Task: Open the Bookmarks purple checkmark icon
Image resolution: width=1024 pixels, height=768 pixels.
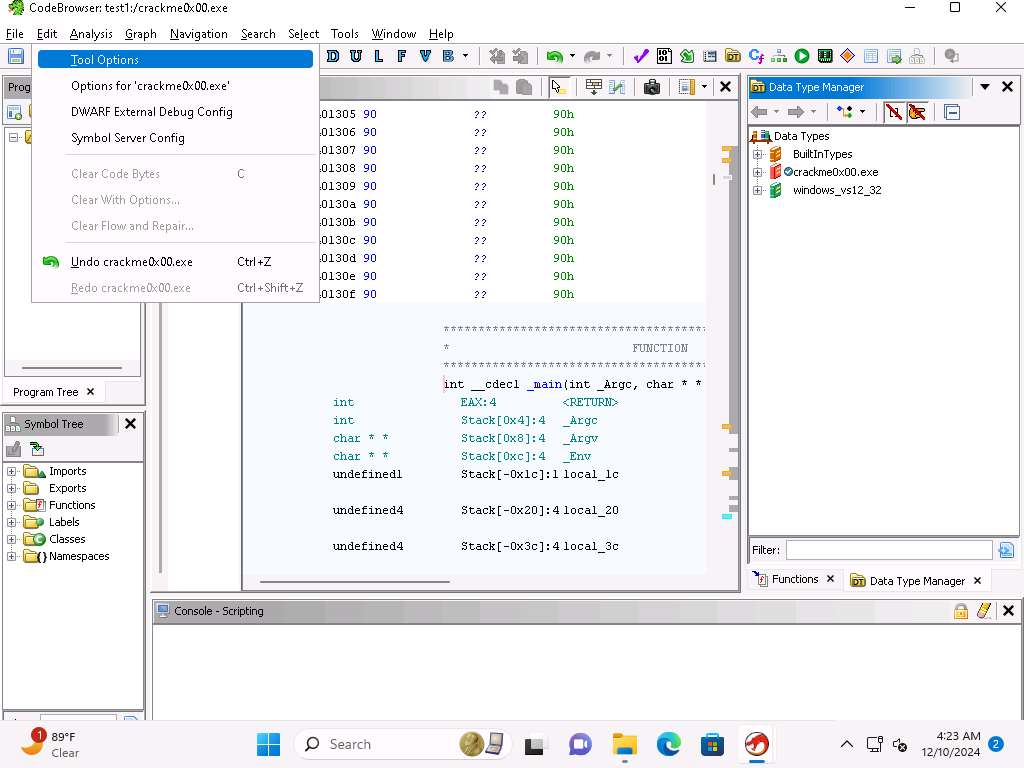Action: (641, 57)
